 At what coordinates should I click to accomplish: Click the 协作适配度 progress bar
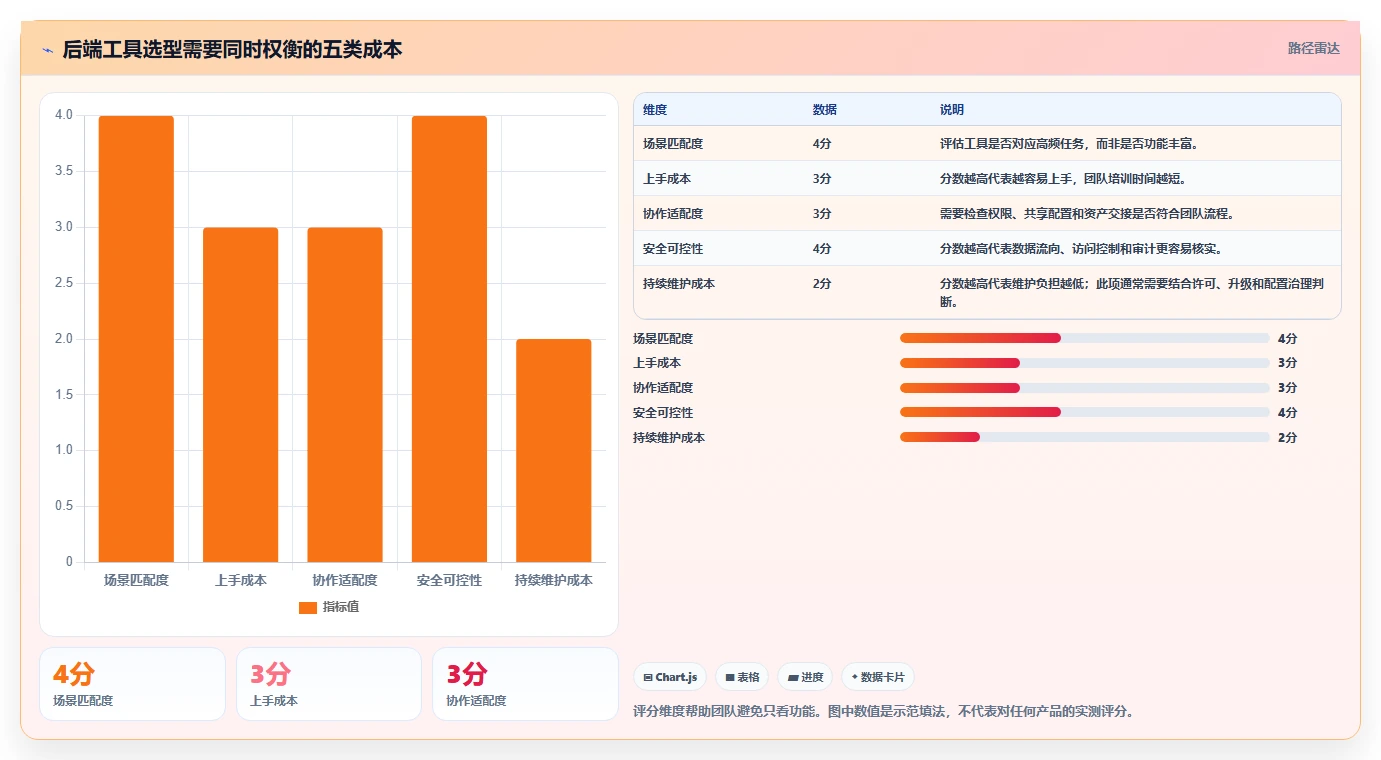1084,388
